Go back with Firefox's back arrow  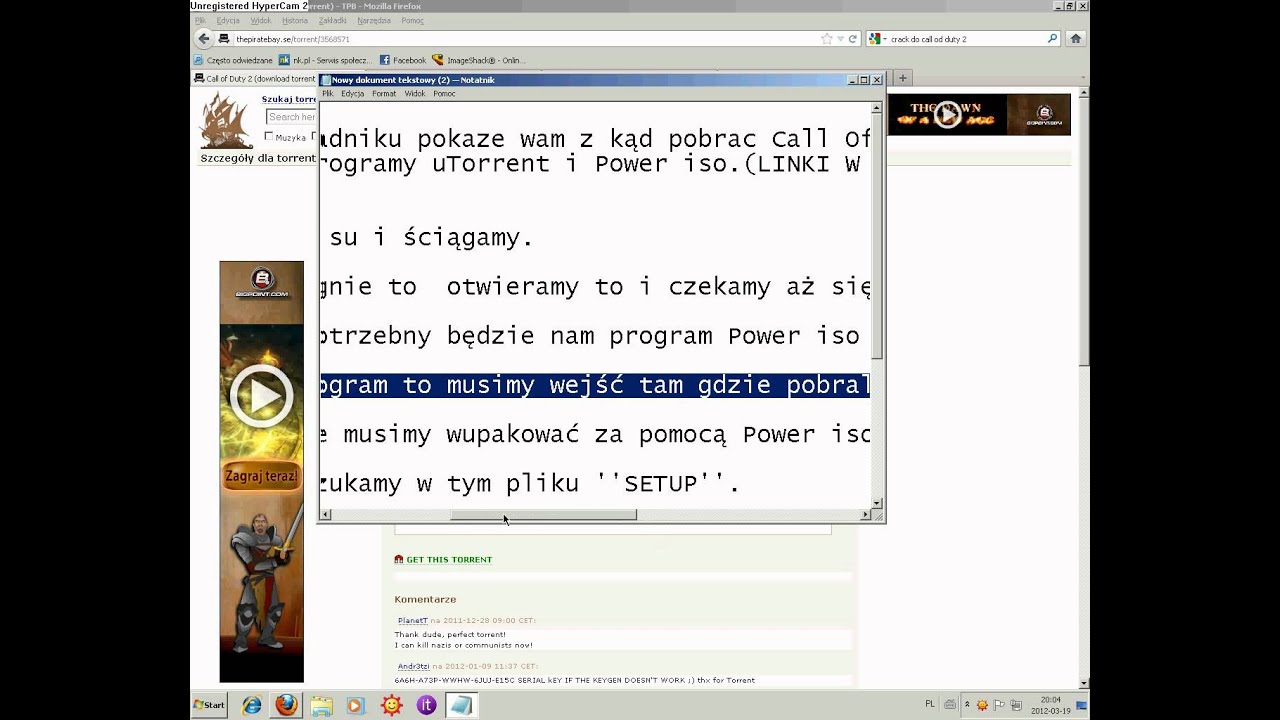coord(204,39)
